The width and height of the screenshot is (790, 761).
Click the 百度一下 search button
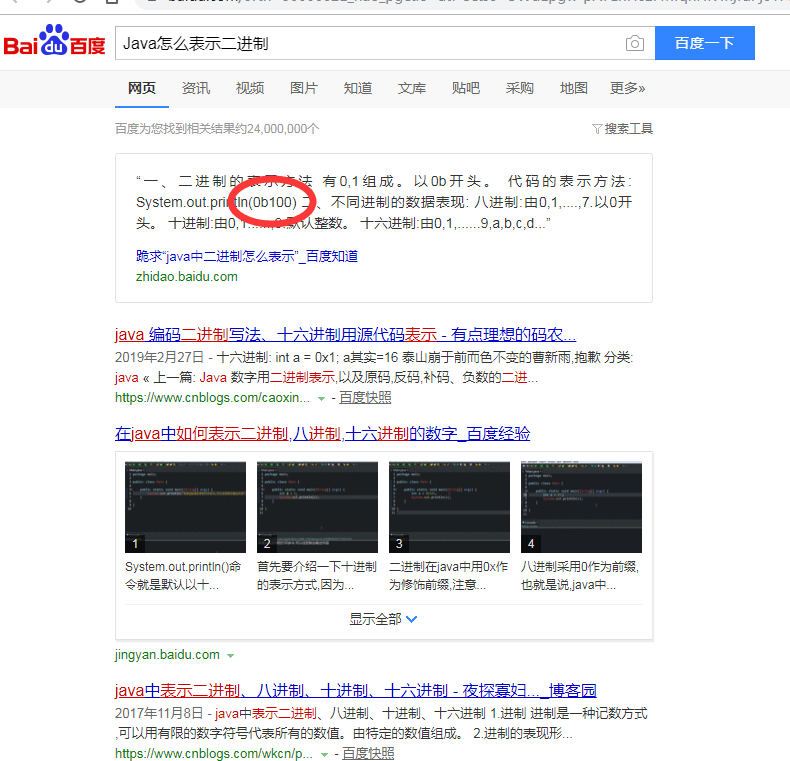(x=704, y=43)
